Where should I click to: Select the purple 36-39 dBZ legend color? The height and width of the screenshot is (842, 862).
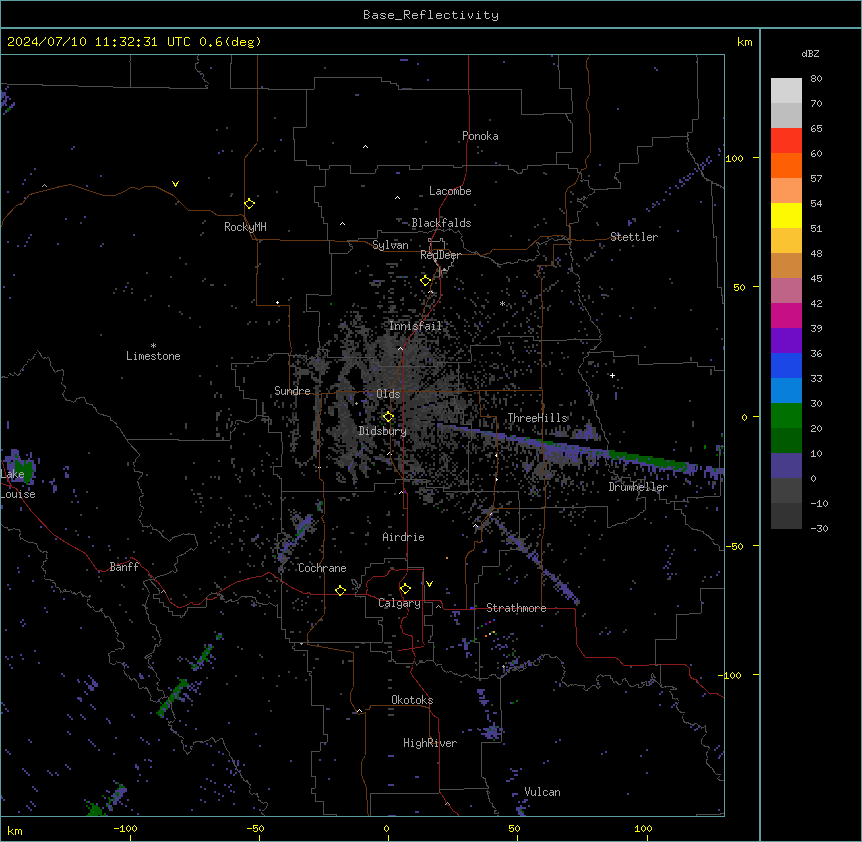tap(786, 340)
